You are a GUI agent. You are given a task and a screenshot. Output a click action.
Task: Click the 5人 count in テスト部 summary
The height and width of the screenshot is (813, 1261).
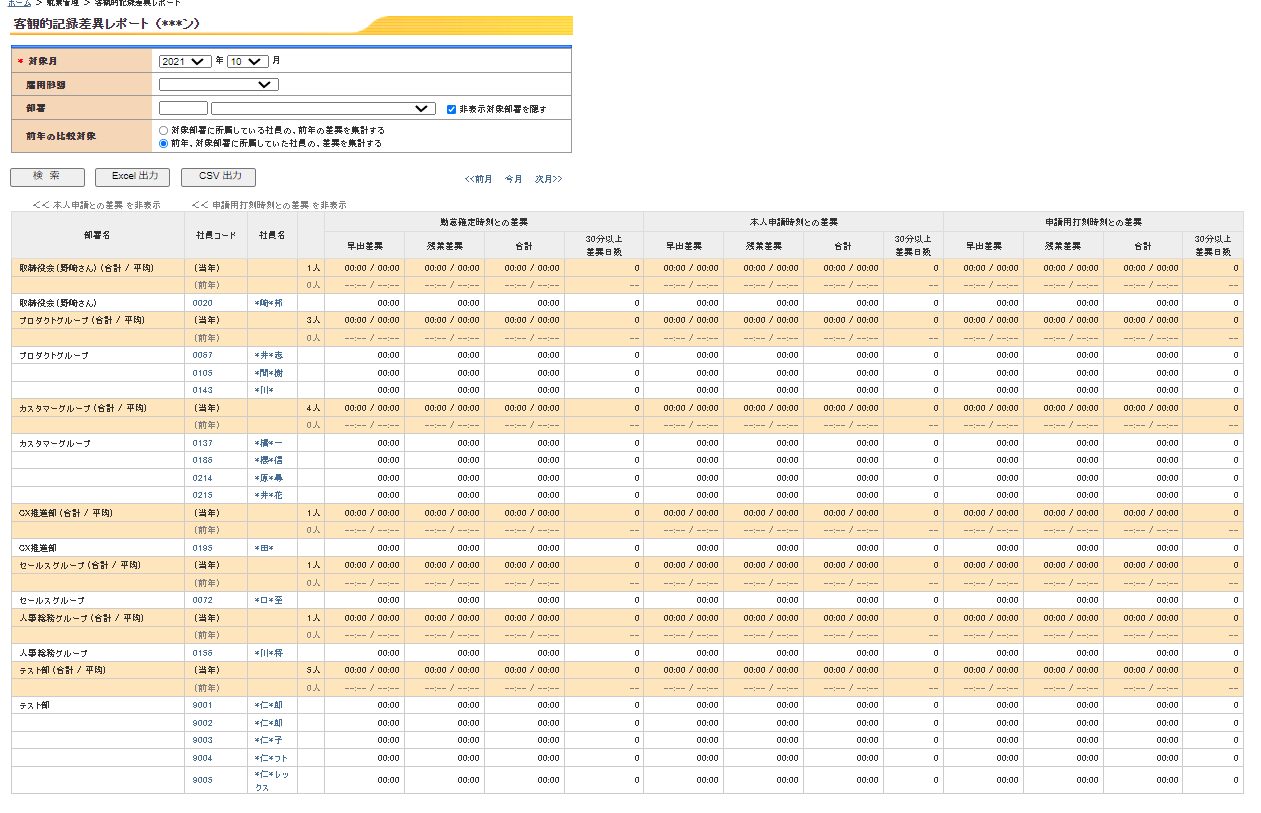click(x=313, y=670)
